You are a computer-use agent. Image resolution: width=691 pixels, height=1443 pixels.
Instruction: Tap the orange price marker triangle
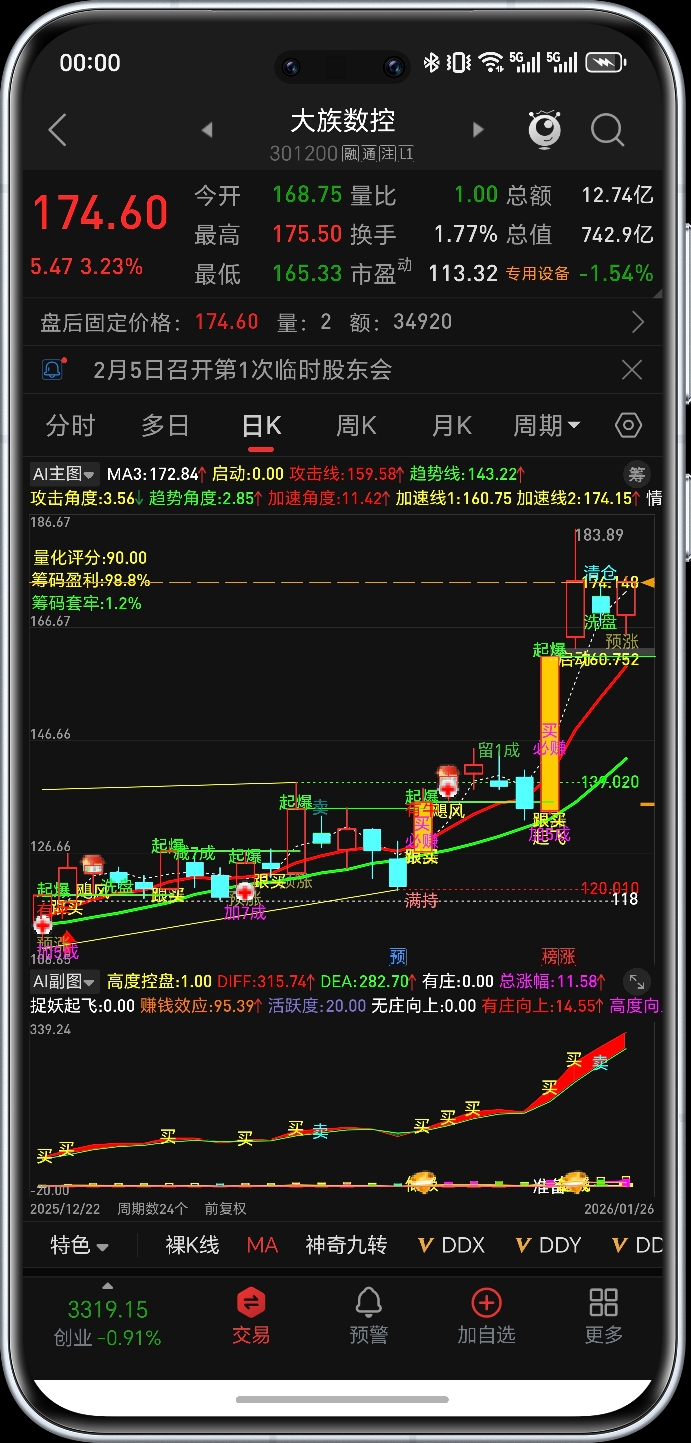(x=649, y=582)
